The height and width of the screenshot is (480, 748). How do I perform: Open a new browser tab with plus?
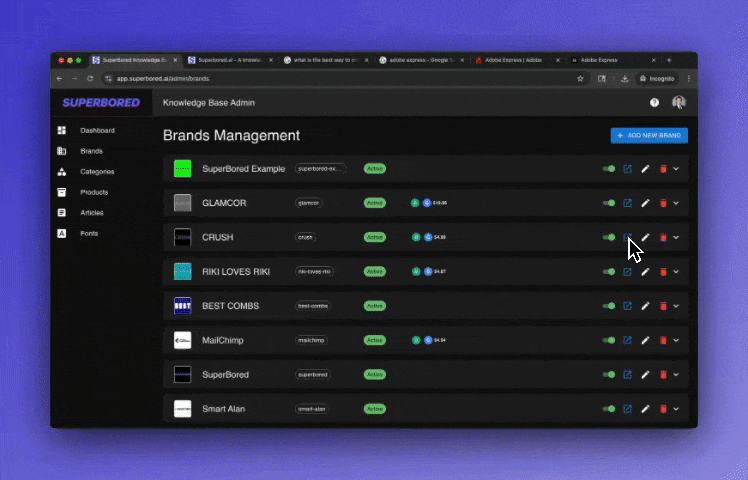tap(669, 60)
